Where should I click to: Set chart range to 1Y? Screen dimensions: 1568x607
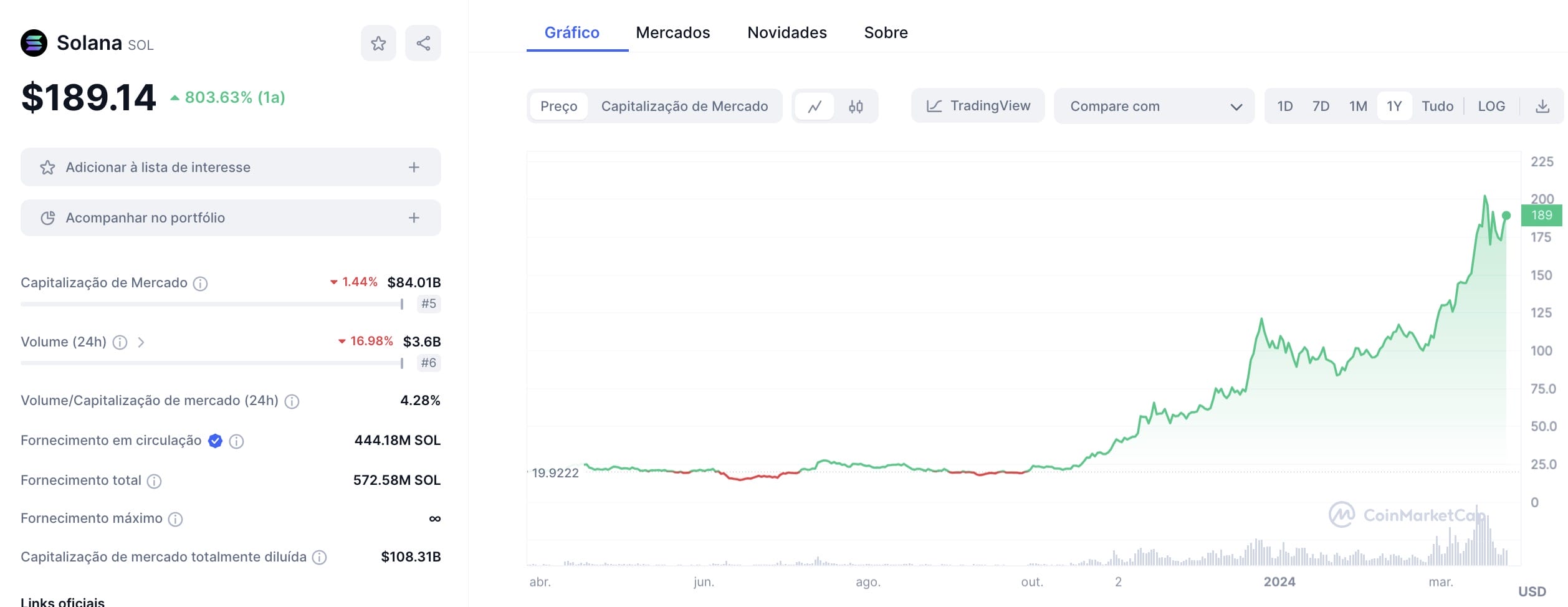(1394, 107)
